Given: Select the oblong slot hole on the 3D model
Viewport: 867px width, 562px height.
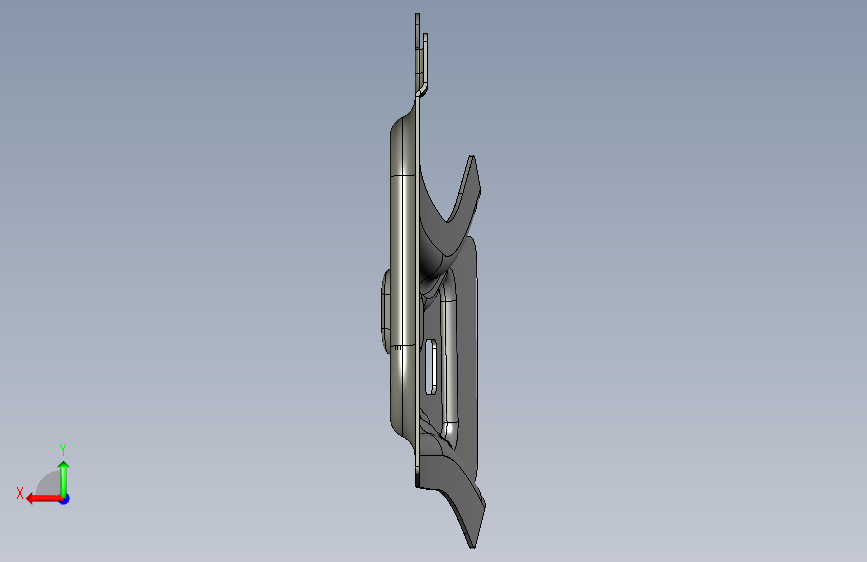Looking at the screenshot, I should click(430, 367).
